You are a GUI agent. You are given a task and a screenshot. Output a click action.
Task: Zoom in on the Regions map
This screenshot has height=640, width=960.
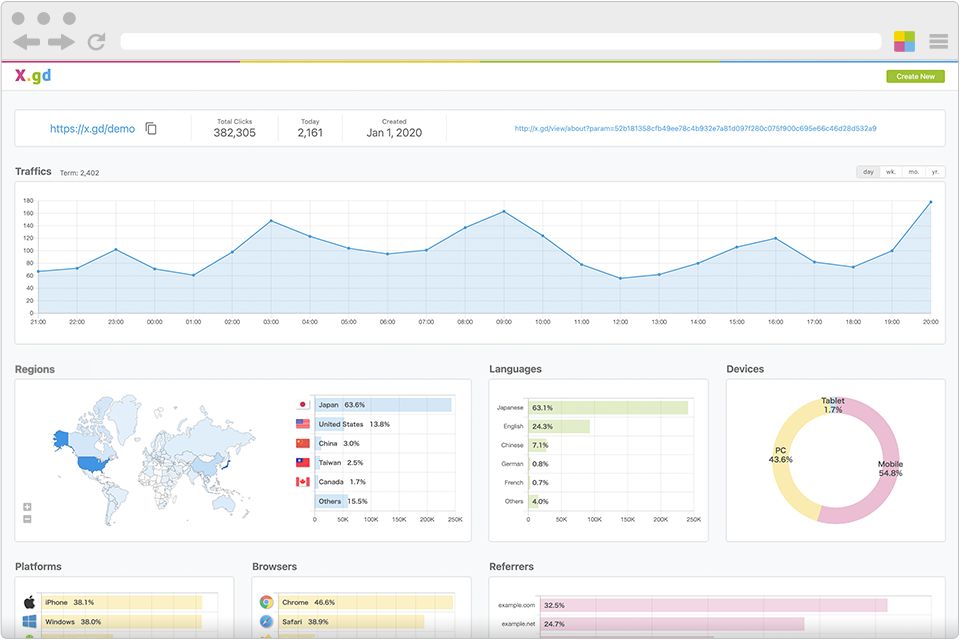(27, 507)
